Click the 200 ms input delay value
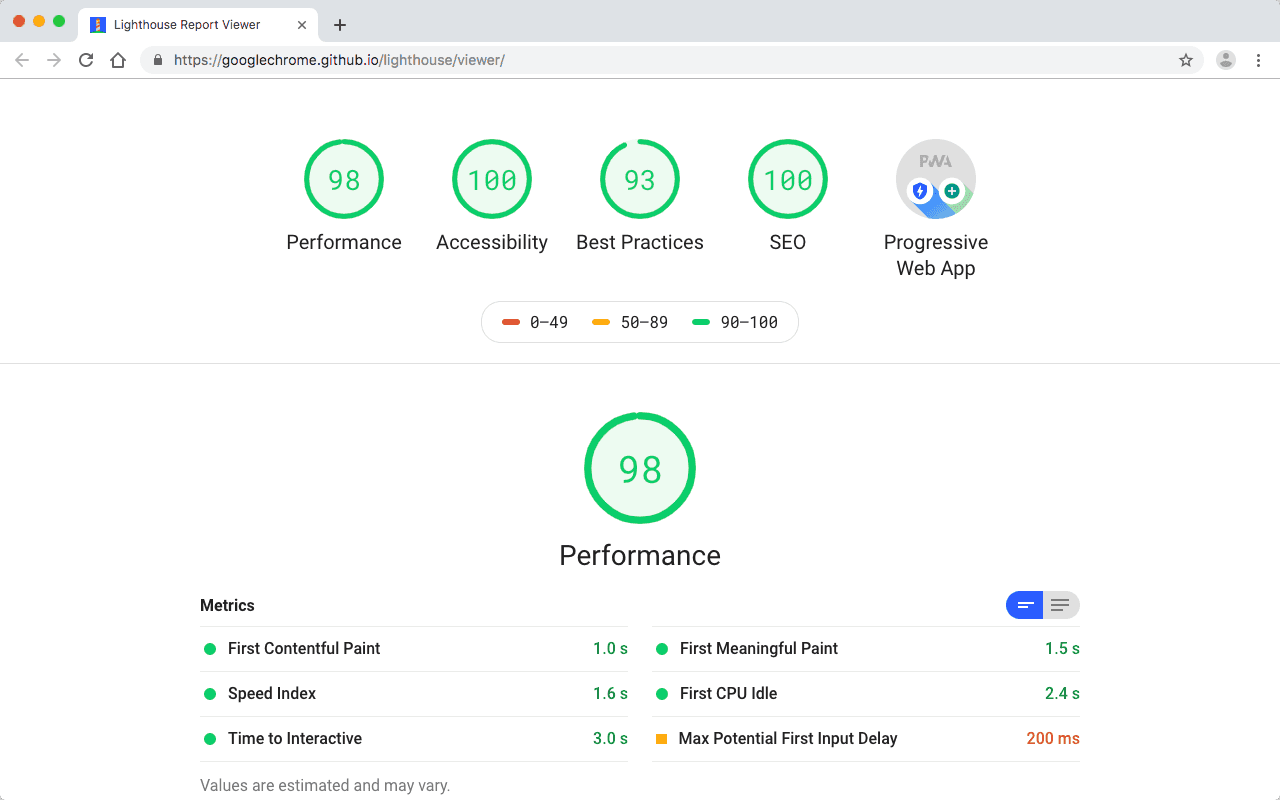This screenshot has width=1280, height=800. [x=1053, y=739]
